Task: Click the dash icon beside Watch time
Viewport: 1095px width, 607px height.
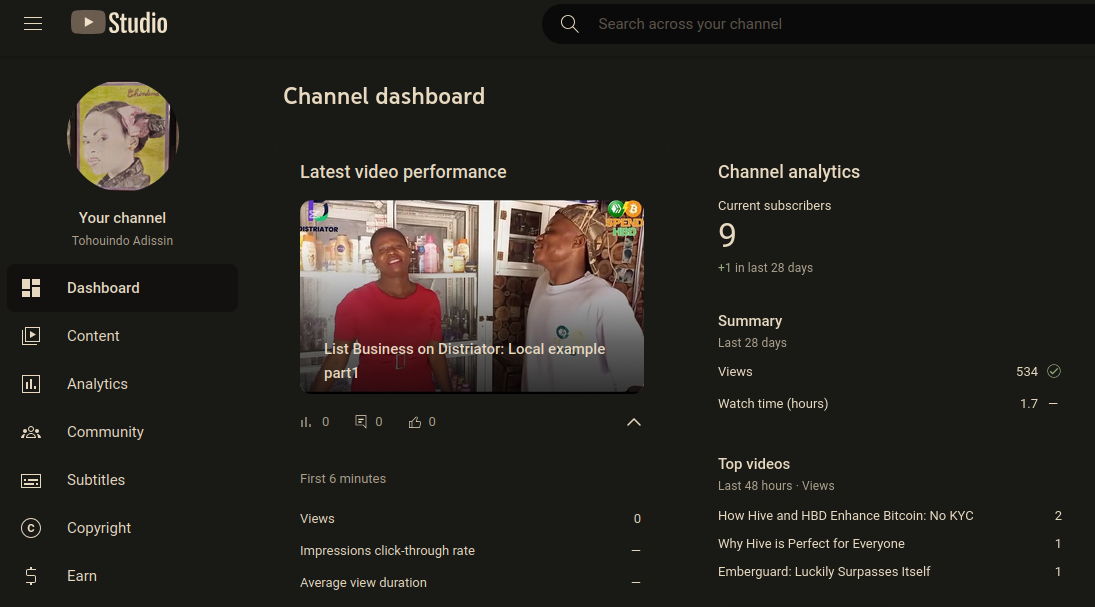Action: pyautogui.click(x=1053, y=403)
